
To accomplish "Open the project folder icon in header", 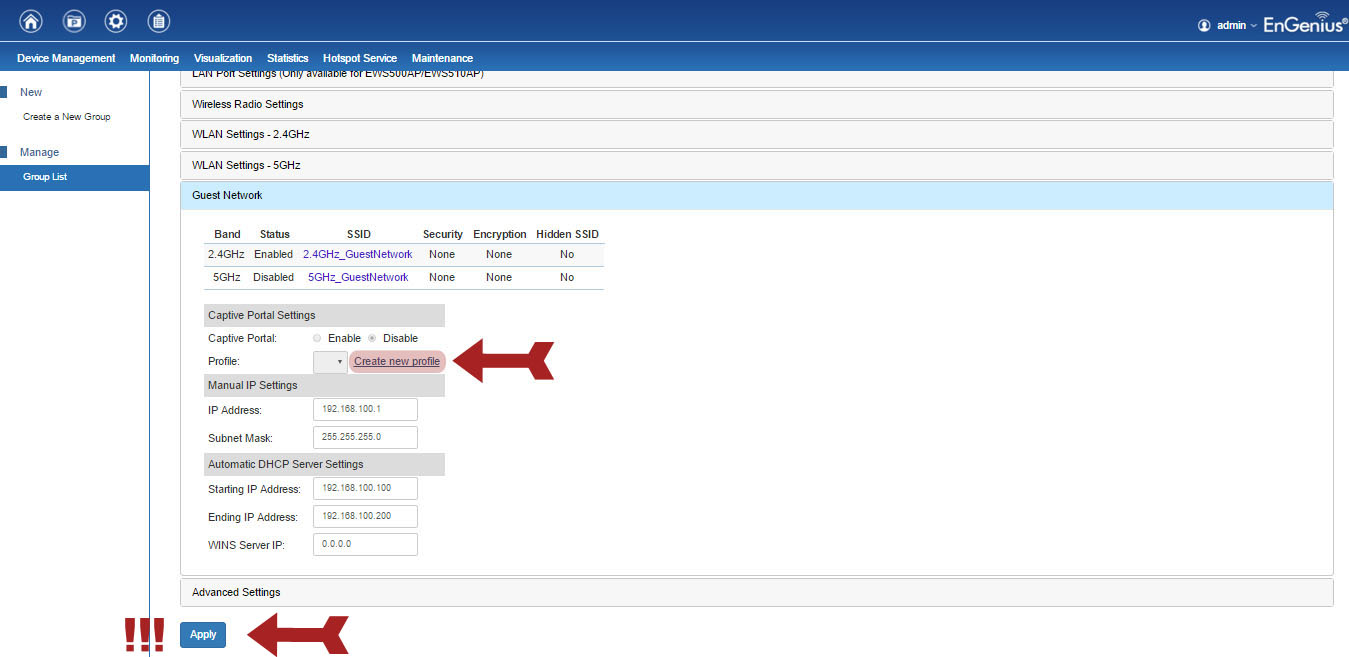I will 74,21.
